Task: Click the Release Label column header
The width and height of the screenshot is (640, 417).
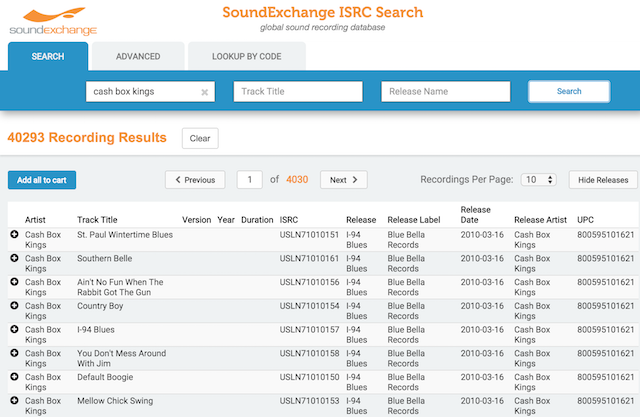Action: pyautogui.click(x=414, y=220)
